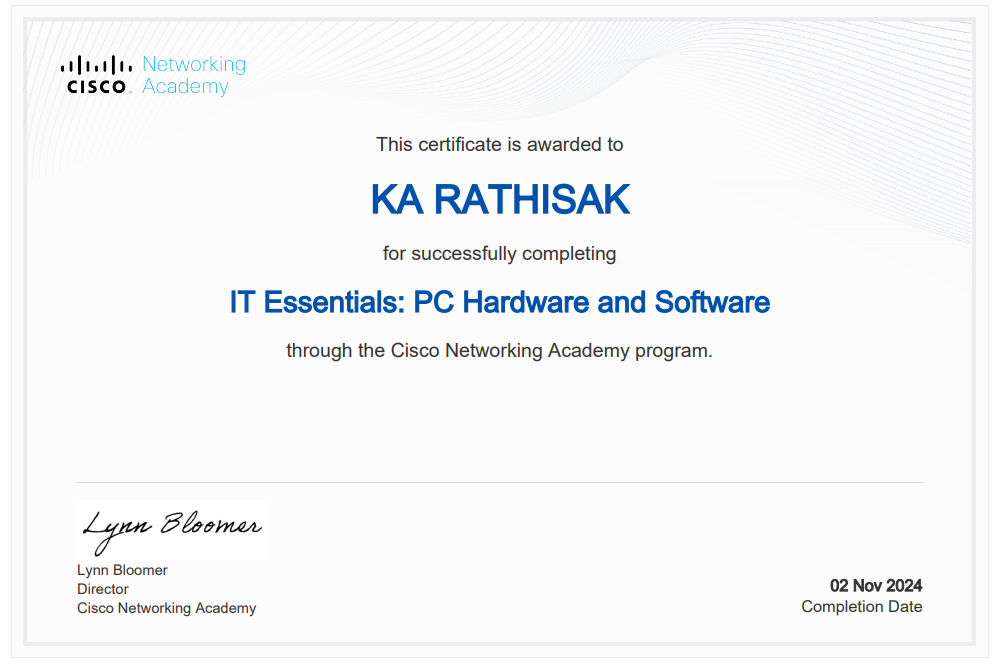Select the line 'This certificate is awarded to'
This screenshot has height=670, width=996.
pyautogui.click(x=499, y=144)
